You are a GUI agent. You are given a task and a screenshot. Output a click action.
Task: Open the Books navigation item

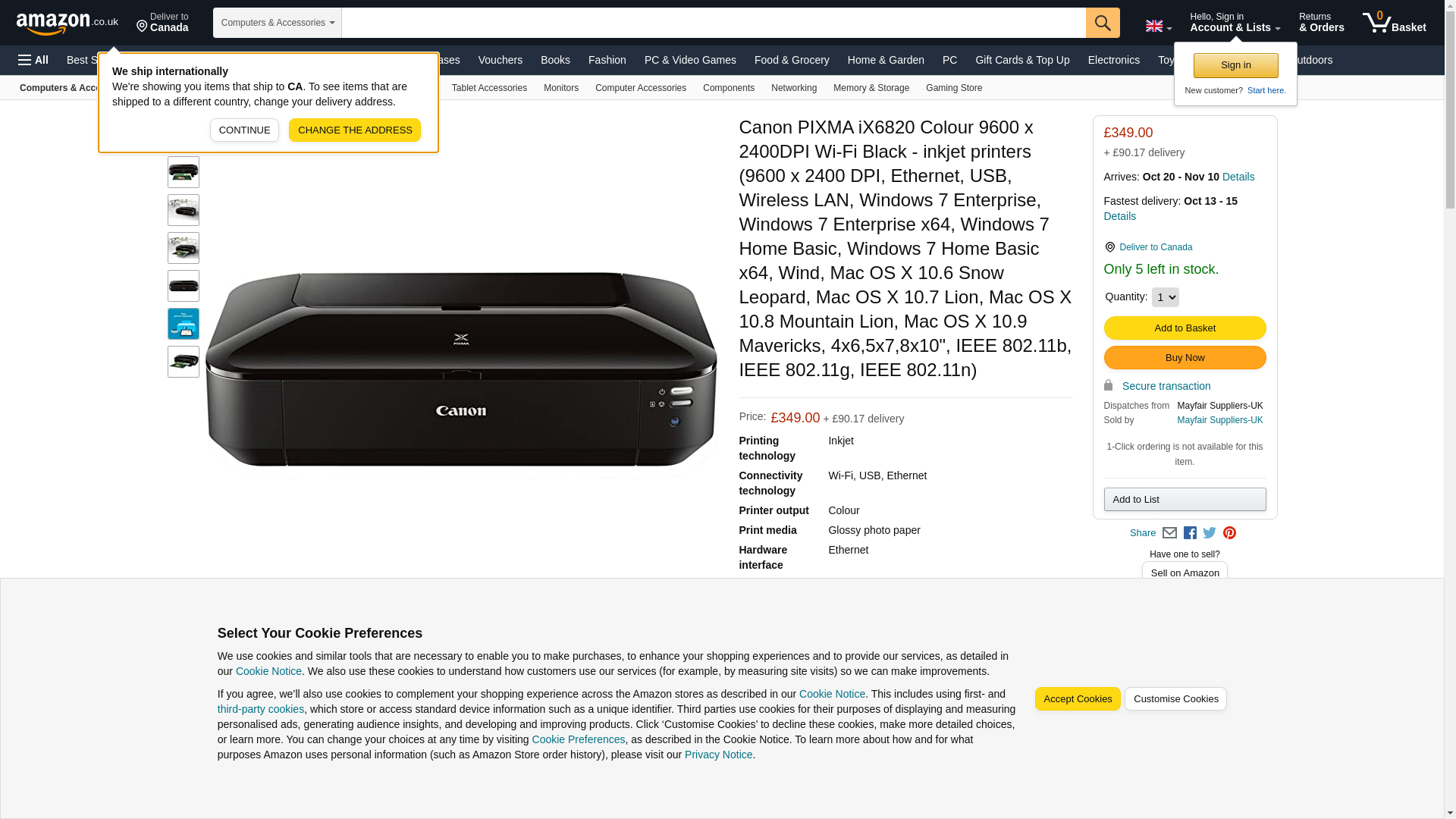(x=555, y=60)
